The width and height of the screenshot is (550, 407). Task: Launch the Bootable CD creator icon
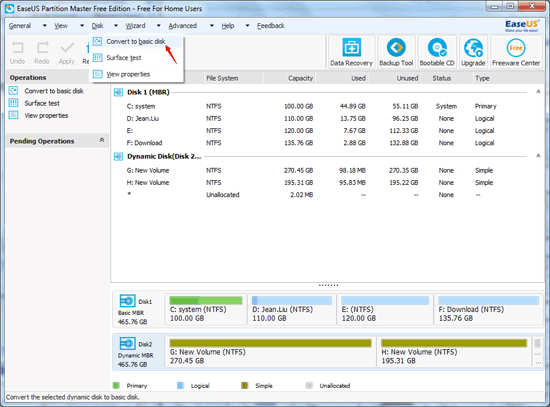[437, 47]
